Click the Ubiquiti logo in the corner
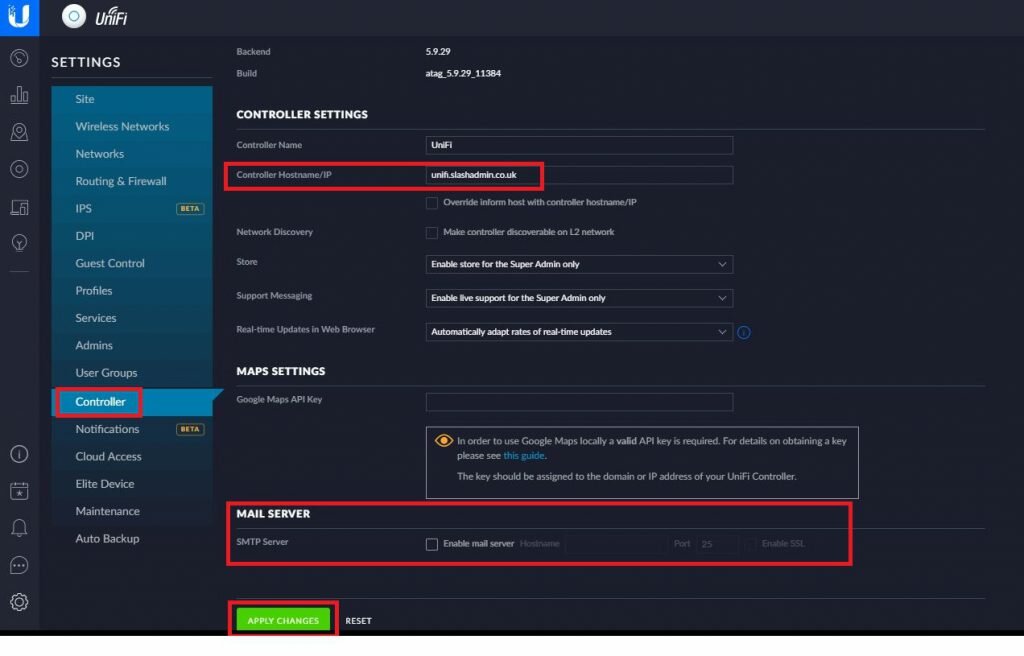The image size is (1024, 656). click(x=19, y=16)
